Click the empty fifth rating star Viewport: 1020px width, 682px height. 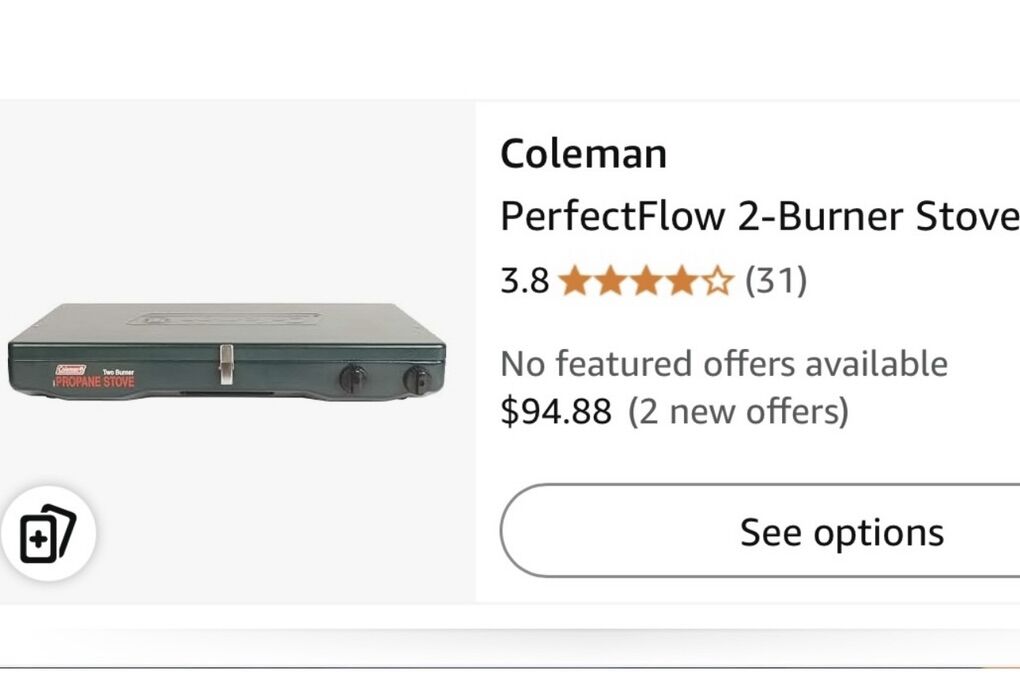(x=717, y=282)
